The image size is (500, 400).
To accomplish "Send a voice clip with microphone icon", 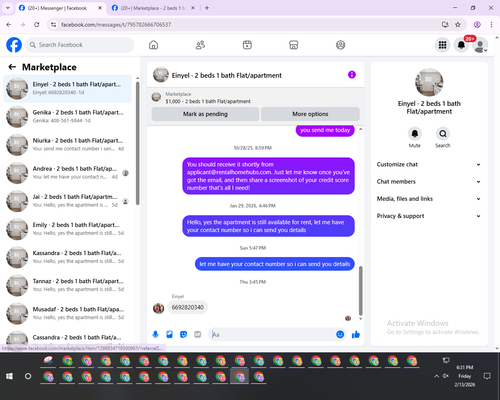I will click(155, 334).
